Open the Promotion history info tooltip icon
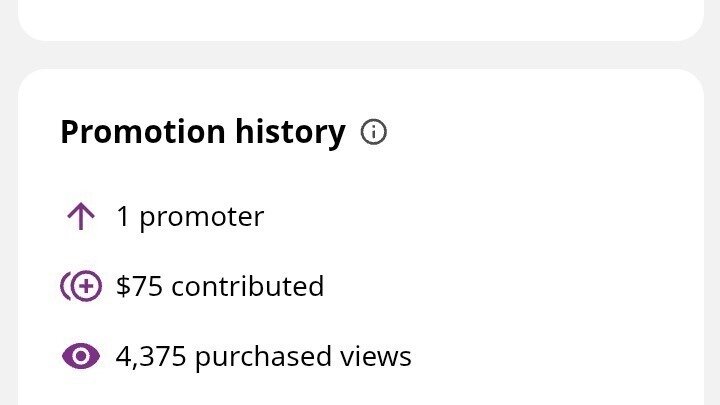The width and height of the screenshot is (720, 405). (x=374, y=132)
